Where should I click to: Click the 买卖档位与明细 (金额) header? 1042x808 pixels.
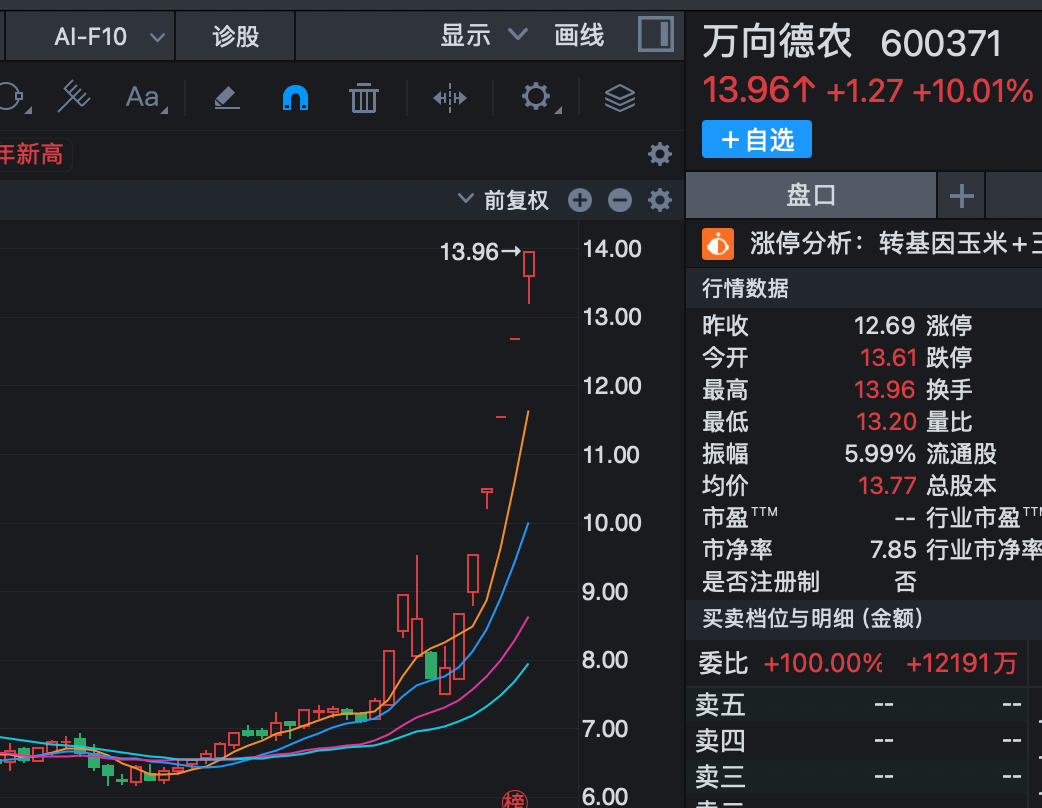tap(812, 619)
